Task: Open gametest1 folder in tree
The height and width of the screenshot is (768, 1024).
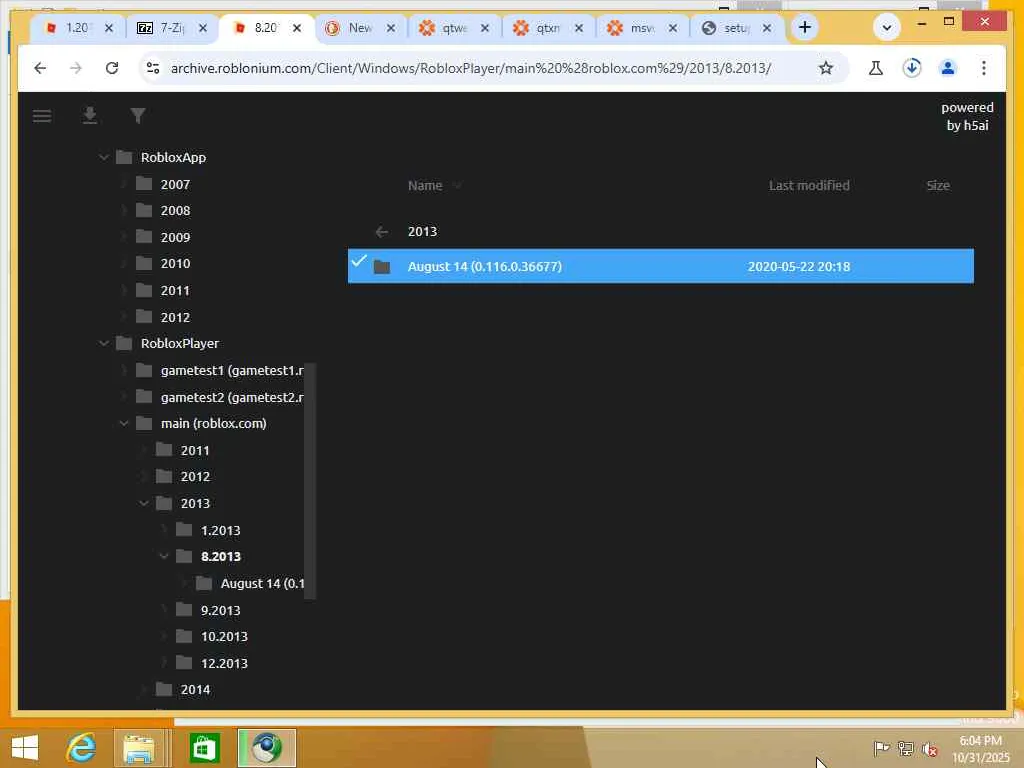Action: pos(232,370)
